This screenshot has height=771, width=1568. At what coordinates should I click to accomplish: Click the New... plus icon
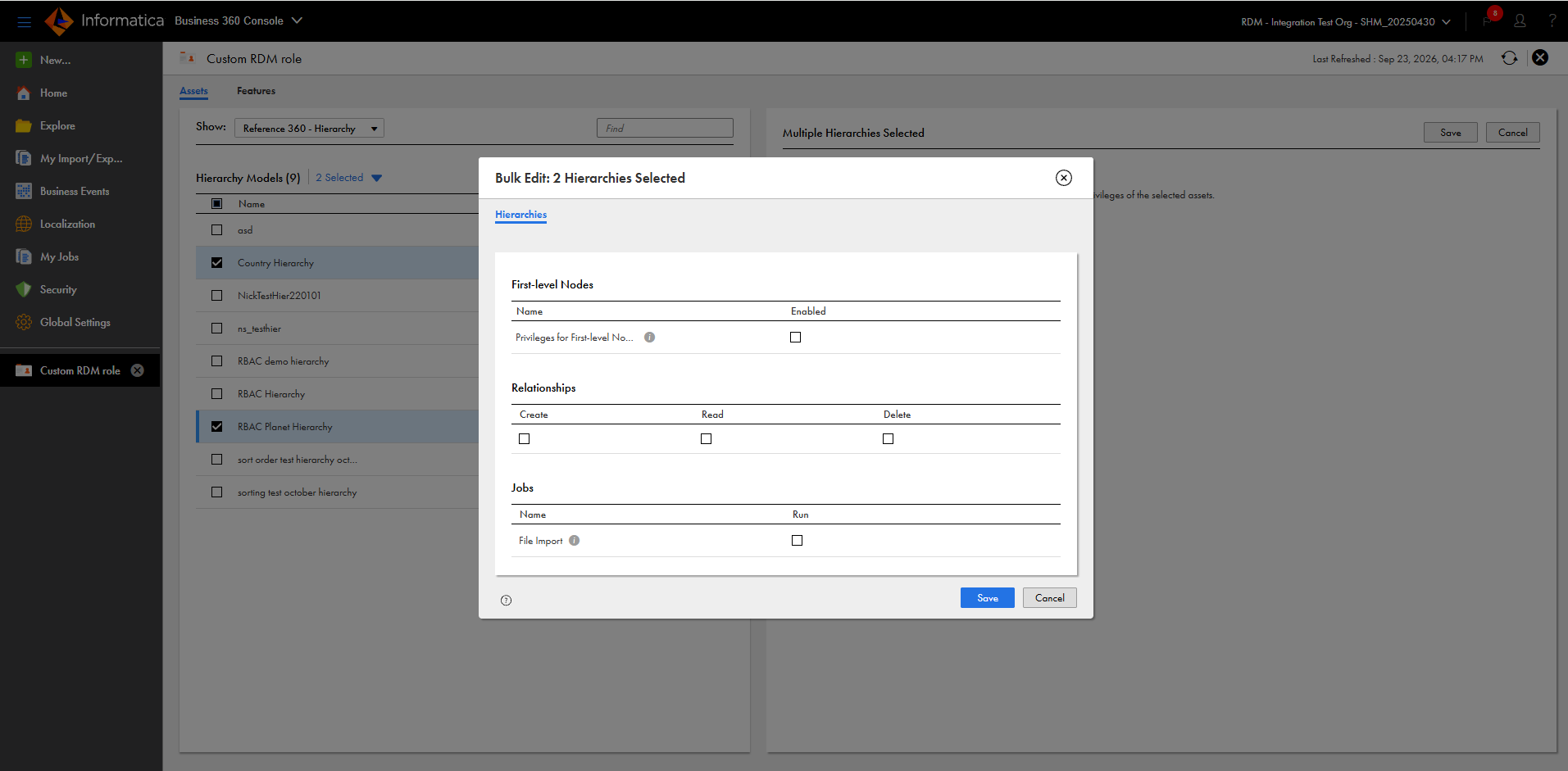point(24,60)
